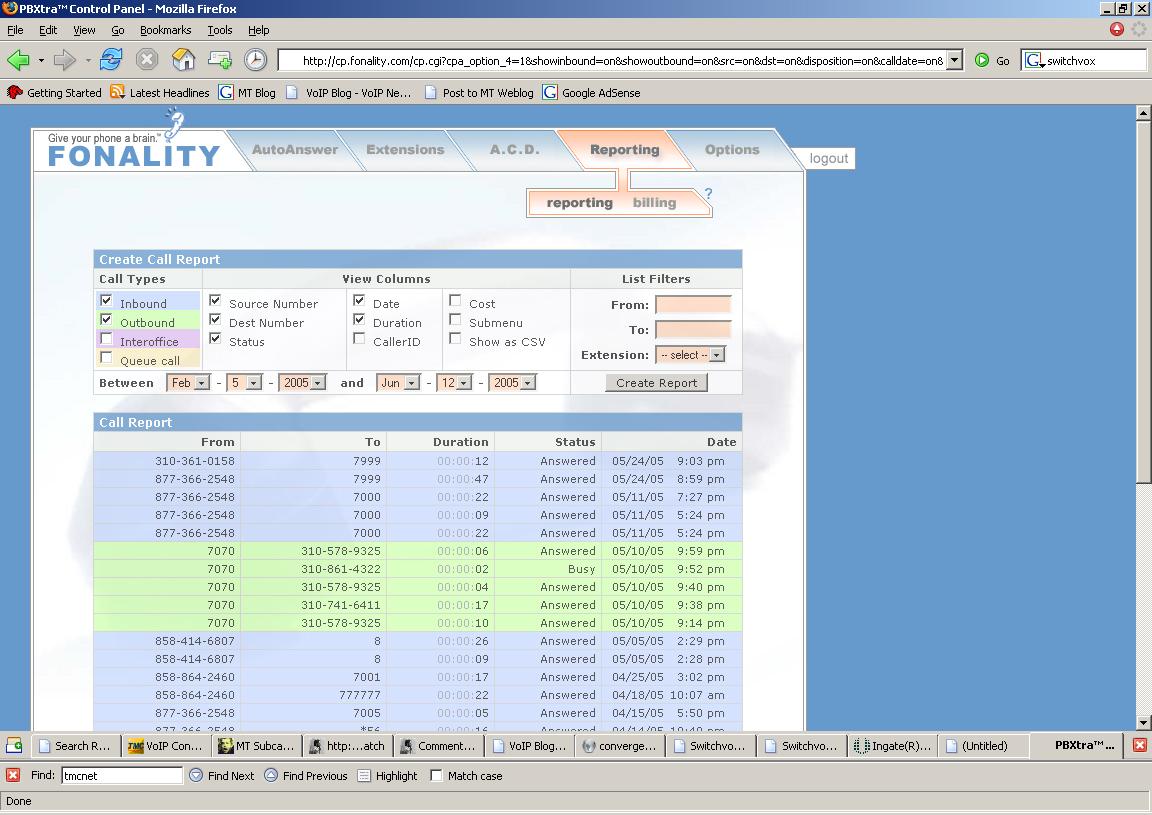
Task: Expand the Feb start month dropdown
Action: 188,383
